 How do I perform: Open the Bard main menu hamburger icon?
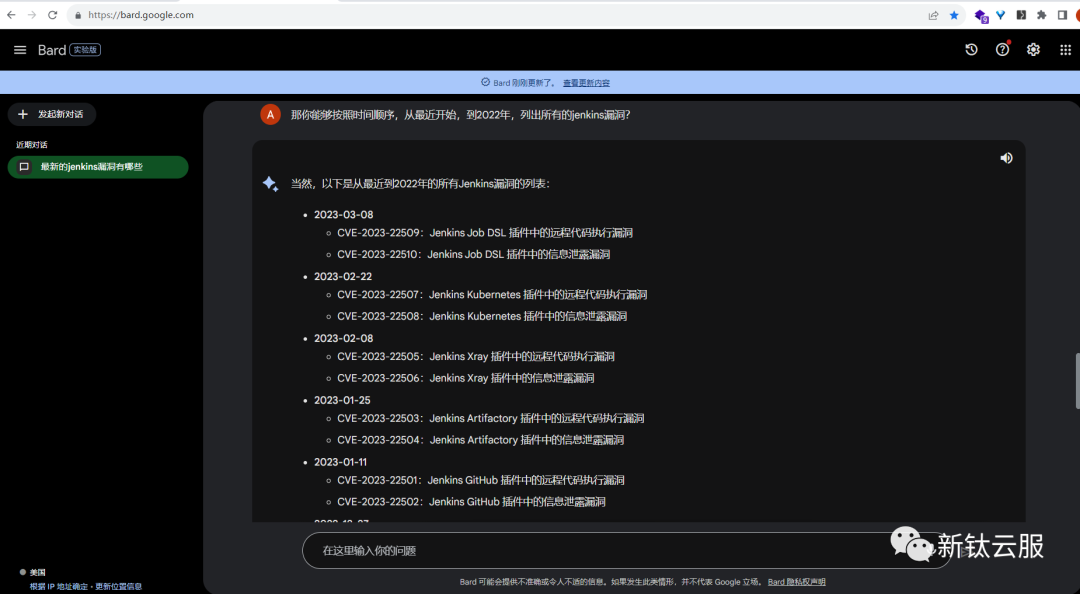tap(20, 50)
